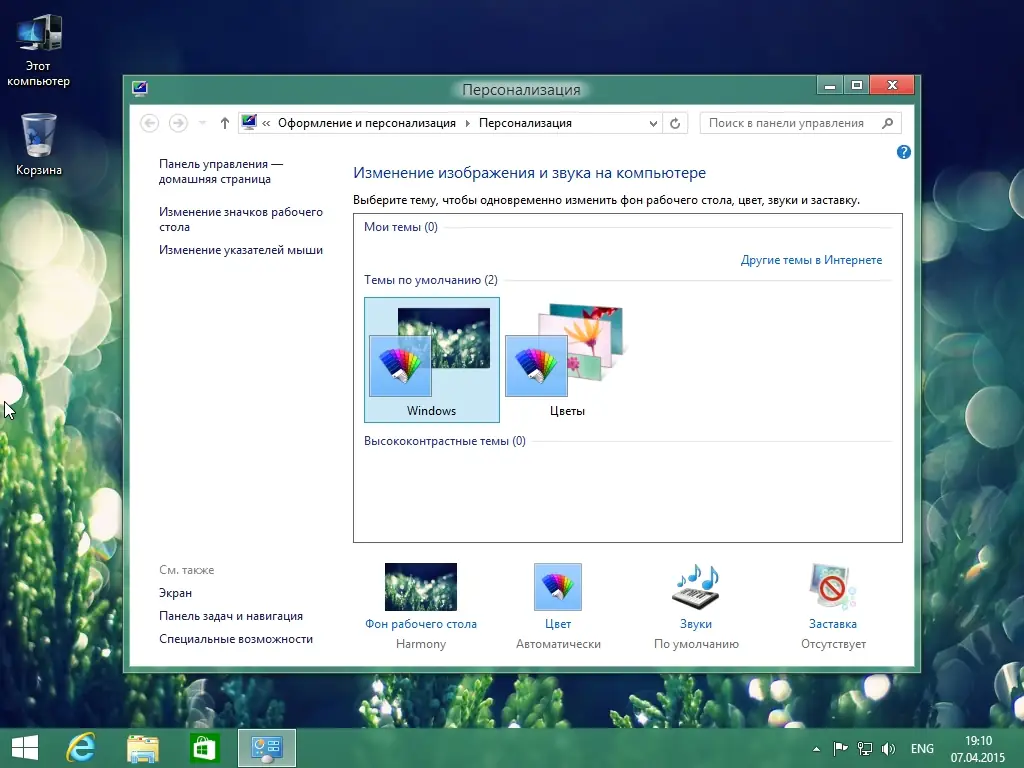This screenshot has height=768, width=1024.
Task: Open the Windows Store taskbar icon
Action: 204,747
